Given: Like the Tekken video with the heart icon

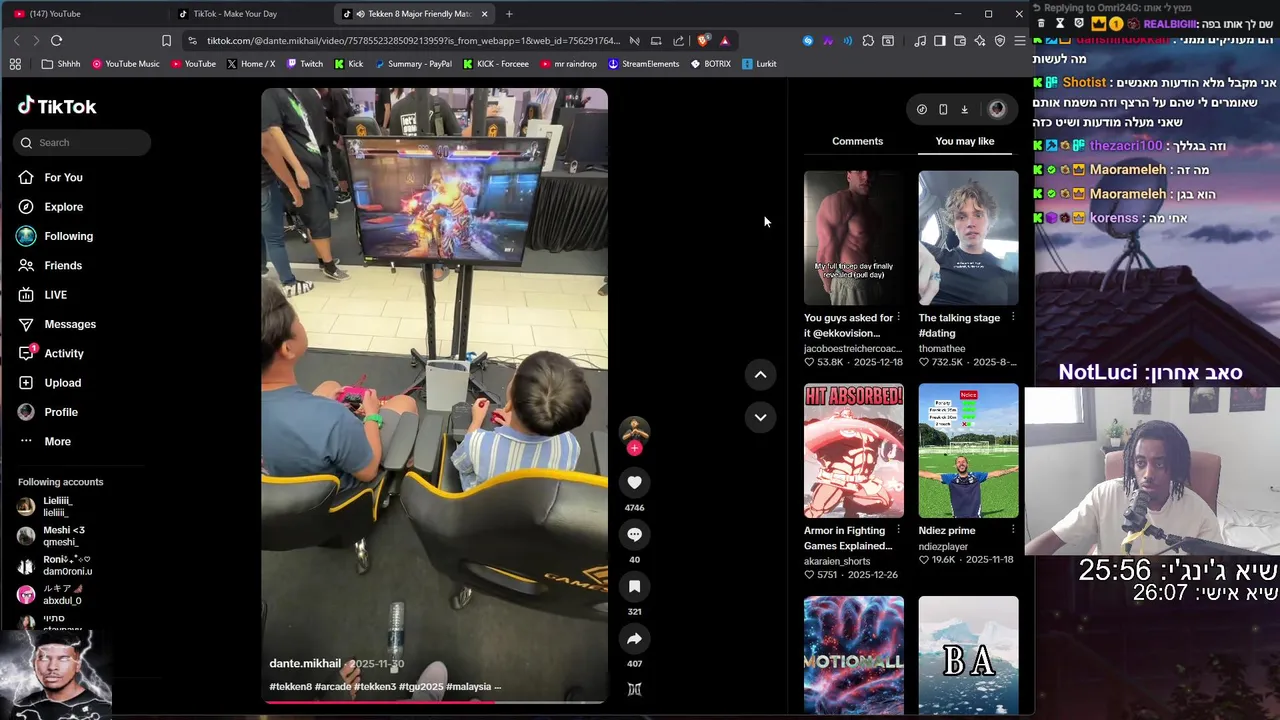Looking at the screenshot, I should point(634,482).
